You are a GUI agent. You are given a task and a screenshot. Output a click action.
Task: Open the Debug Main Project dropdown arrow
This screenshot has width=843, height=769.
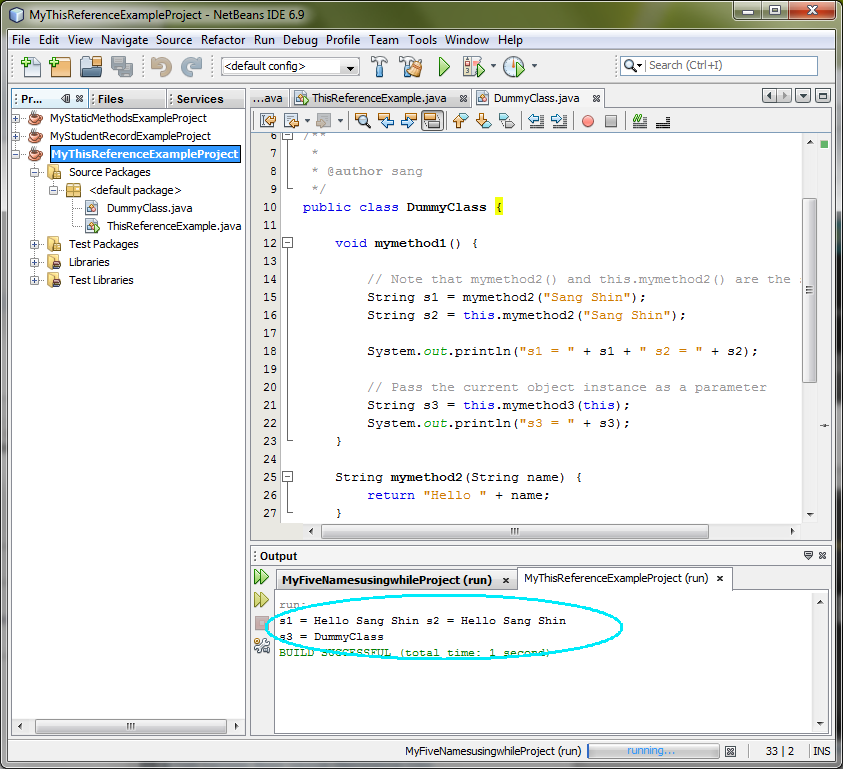(493, 67)
